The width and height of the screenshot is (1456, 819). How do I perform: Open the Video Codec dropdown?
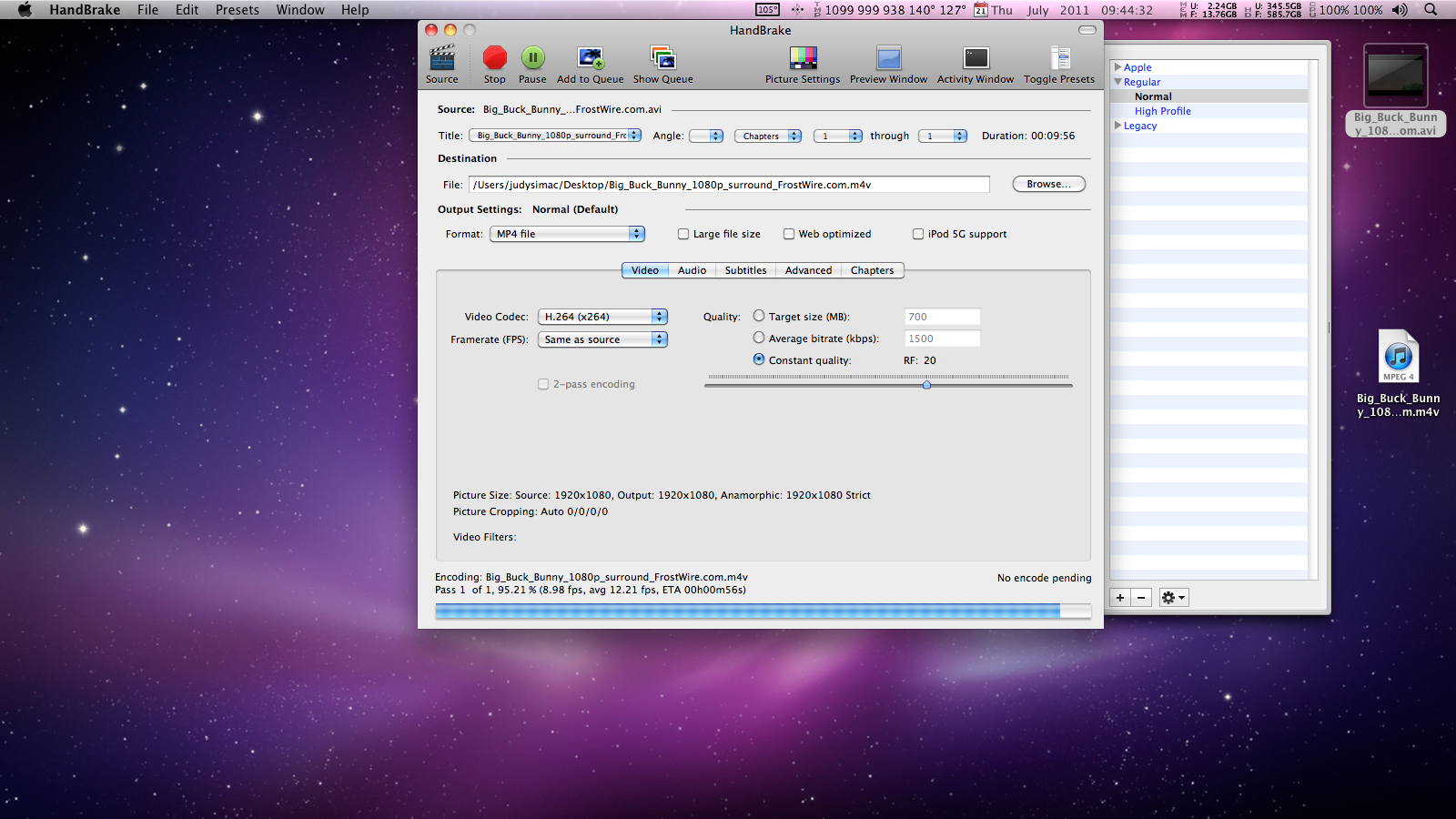click(x=602, y=317)
